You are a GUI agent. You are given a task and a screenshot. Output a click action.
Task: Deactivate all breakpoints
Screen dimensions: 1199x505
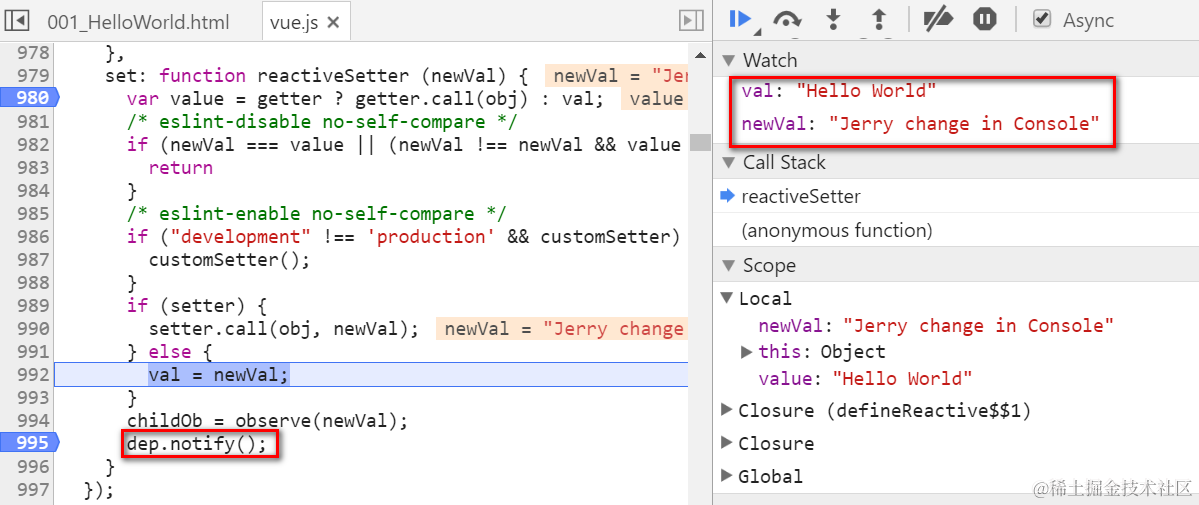(x=937, y=20)
